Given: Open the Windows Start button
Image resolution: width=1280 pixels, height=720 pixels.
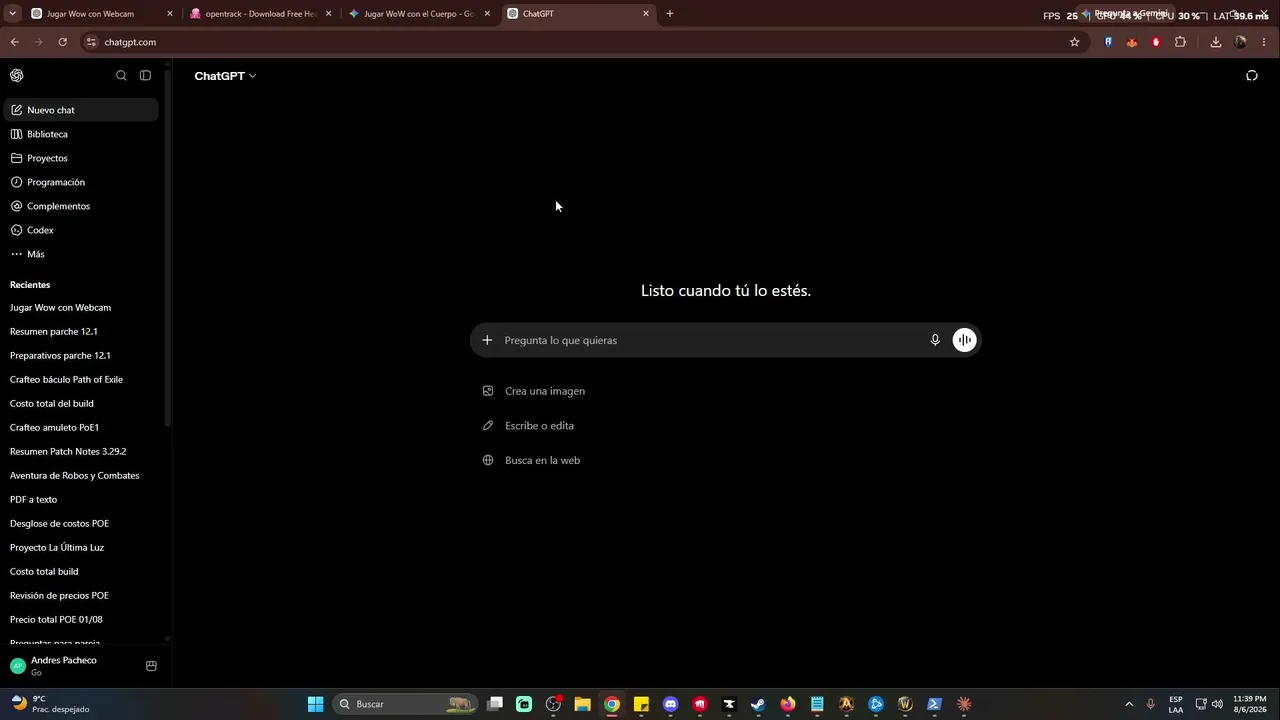Looking at the screenshot, I should point(315,704).
